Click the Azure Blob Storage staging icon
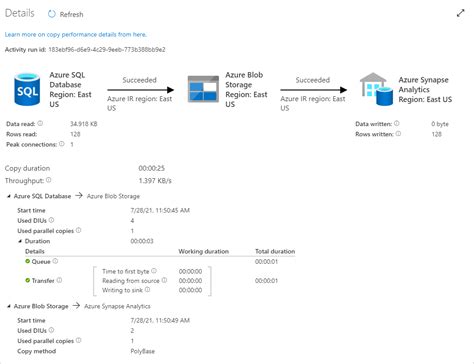This screenshot has height=364, width=474. 203,89
